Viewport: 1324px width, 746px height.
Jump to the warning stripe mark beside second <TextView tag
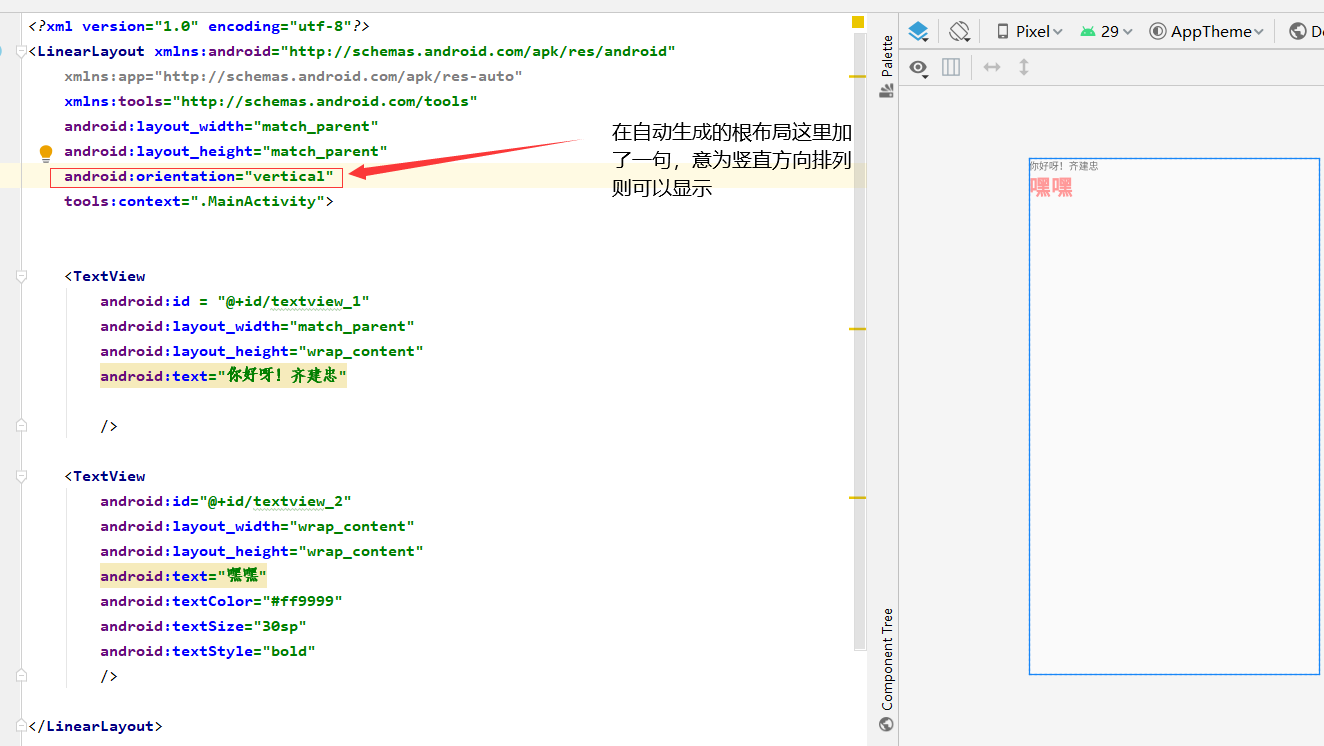point(857,497)
